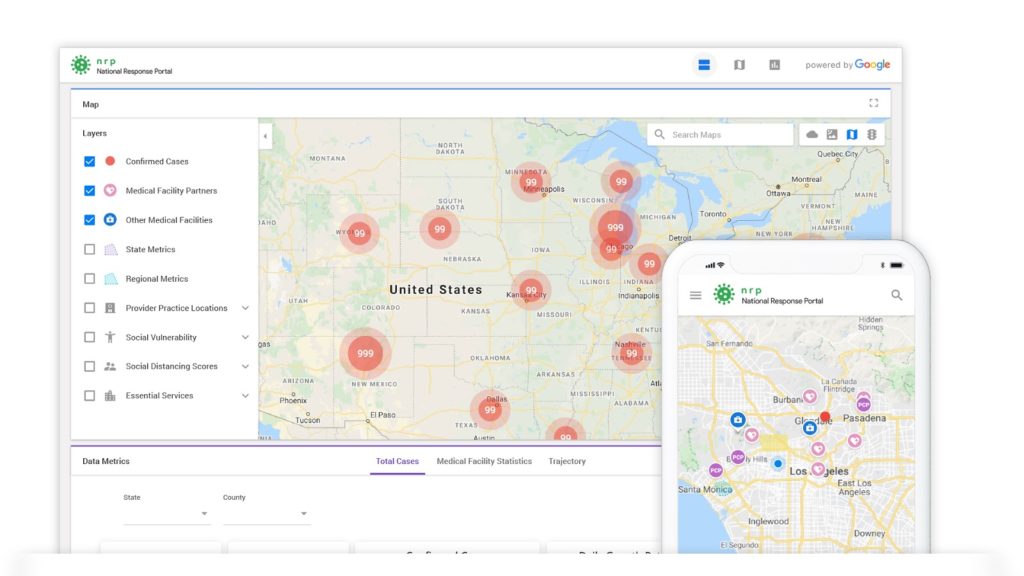Screen dimensions: 1024x576
Task: Open the chart view icon in header
Action: coord(775,65)
